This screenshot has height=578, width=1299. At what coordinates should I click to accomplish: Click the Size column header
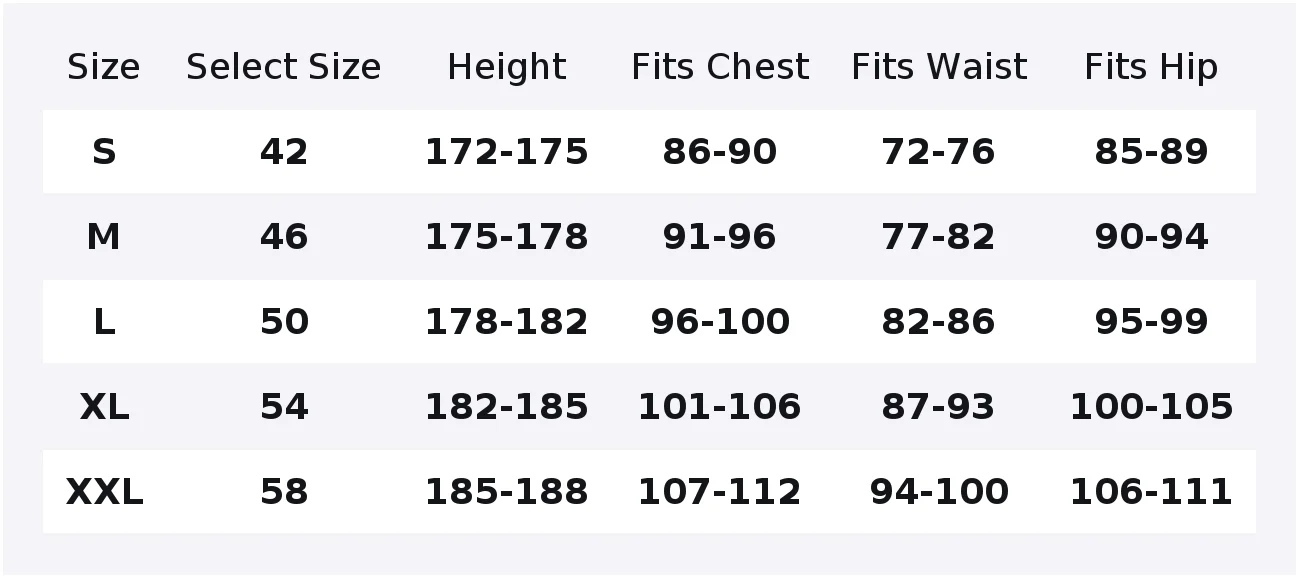(104, 67)
